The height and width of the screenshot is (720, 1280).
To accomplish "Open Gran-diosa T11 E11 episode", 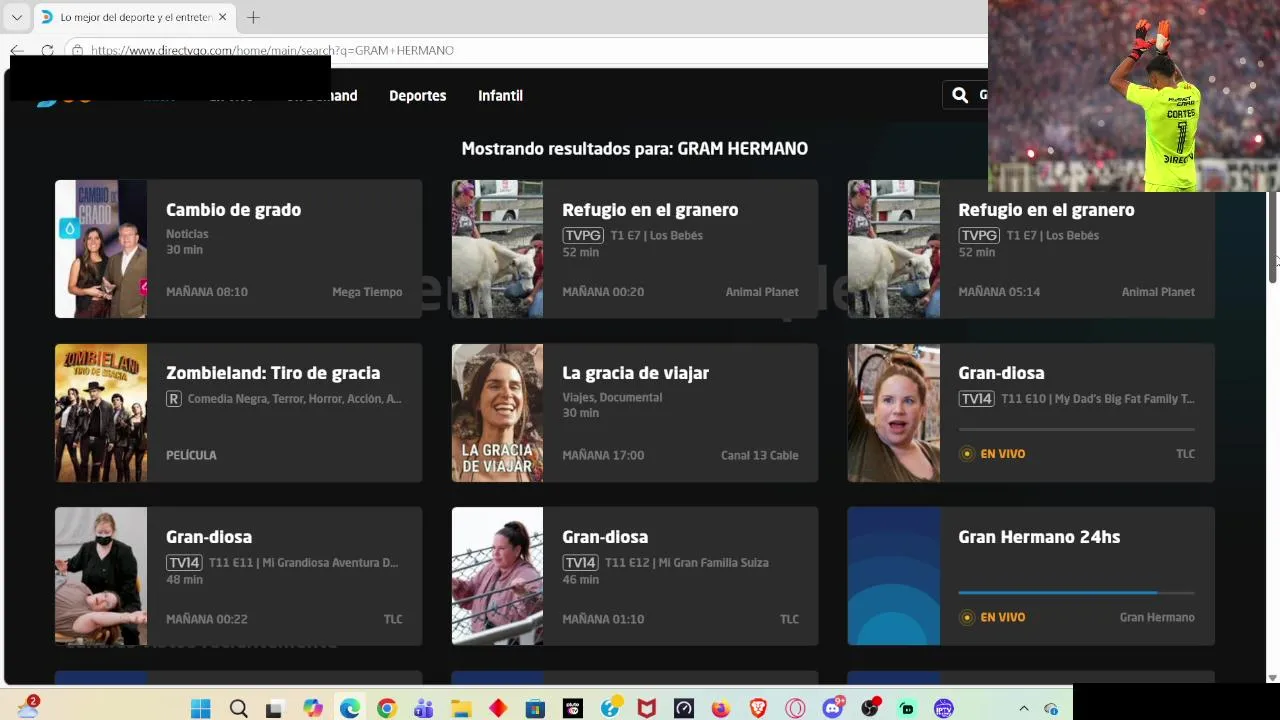I will point(238,576).
